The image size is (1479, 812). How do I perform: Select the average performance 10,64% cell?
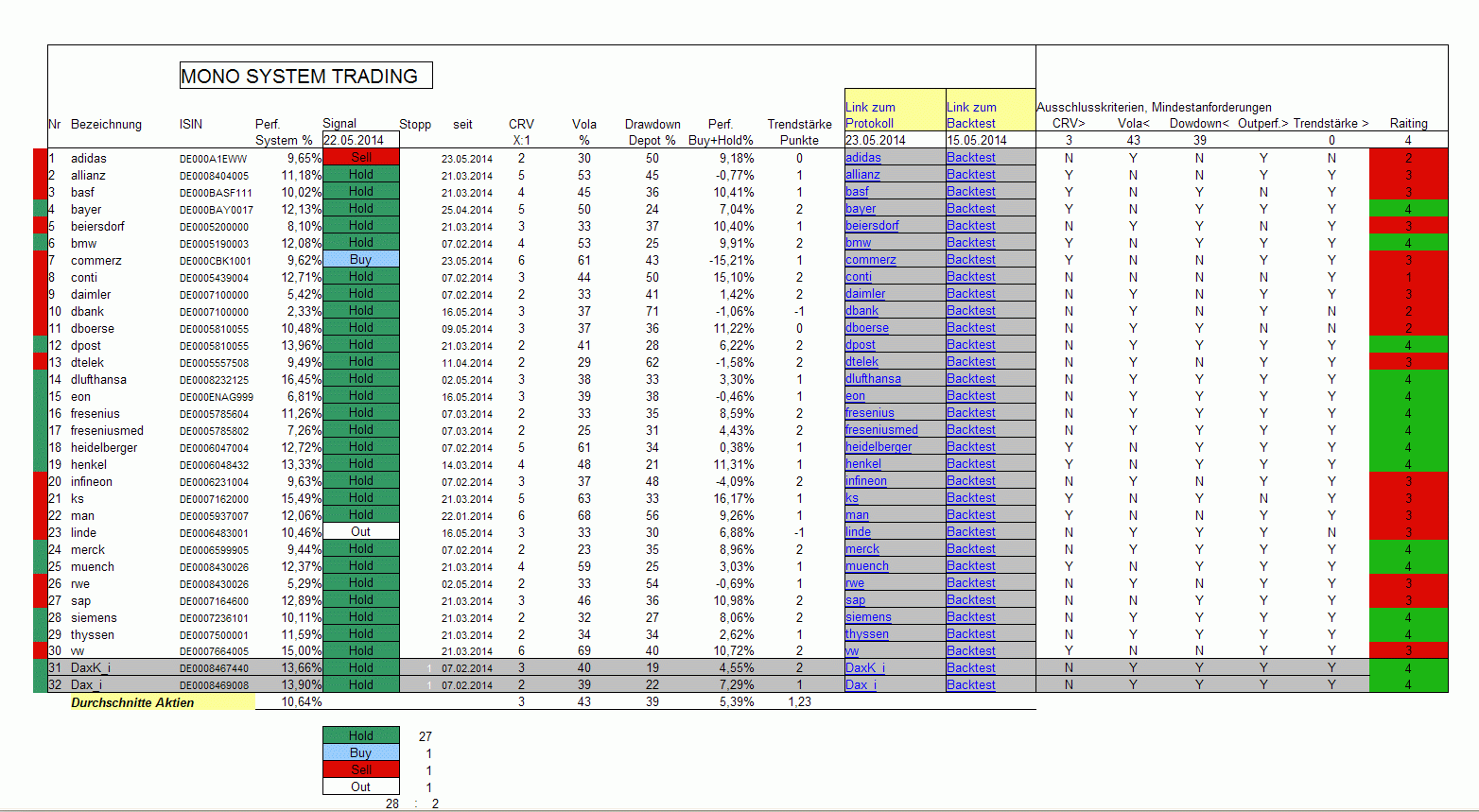point(302,702)
